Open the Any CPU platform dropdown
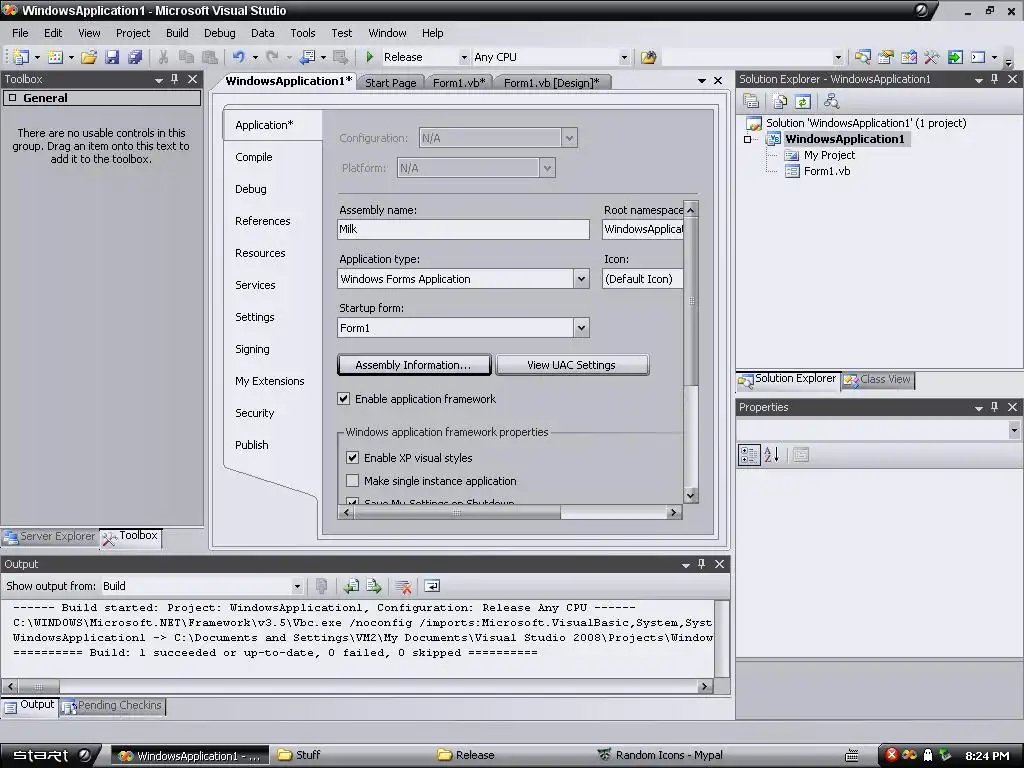The height and width of the screenshot is (768, 1024). click(x=624, y=57)
